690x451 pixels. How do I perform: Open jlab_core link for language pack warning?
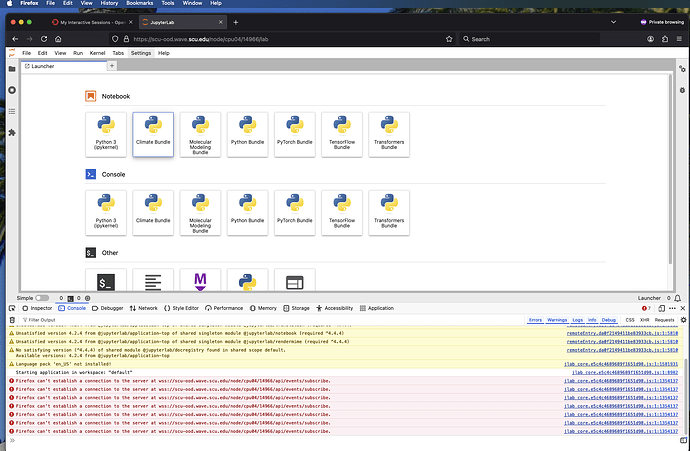click(621, 364)
